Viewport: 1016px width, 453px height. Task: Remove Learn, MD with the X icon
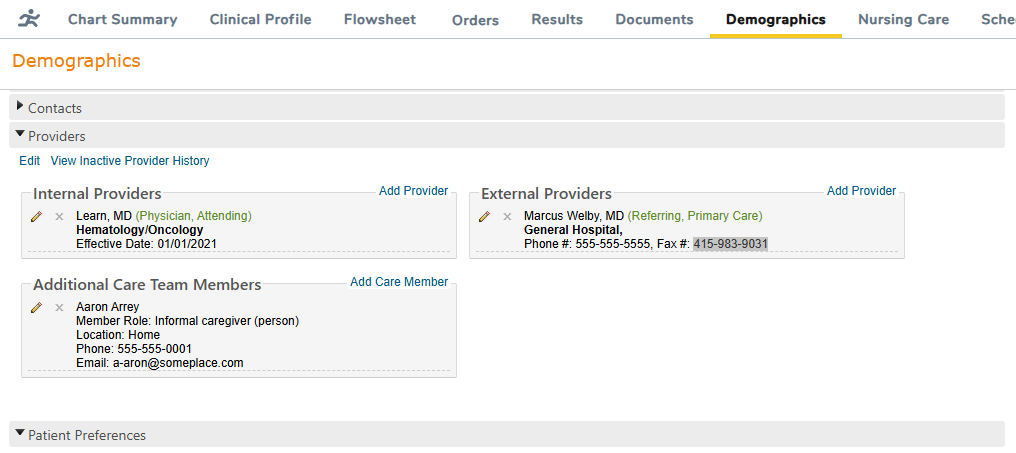point(59,216)
